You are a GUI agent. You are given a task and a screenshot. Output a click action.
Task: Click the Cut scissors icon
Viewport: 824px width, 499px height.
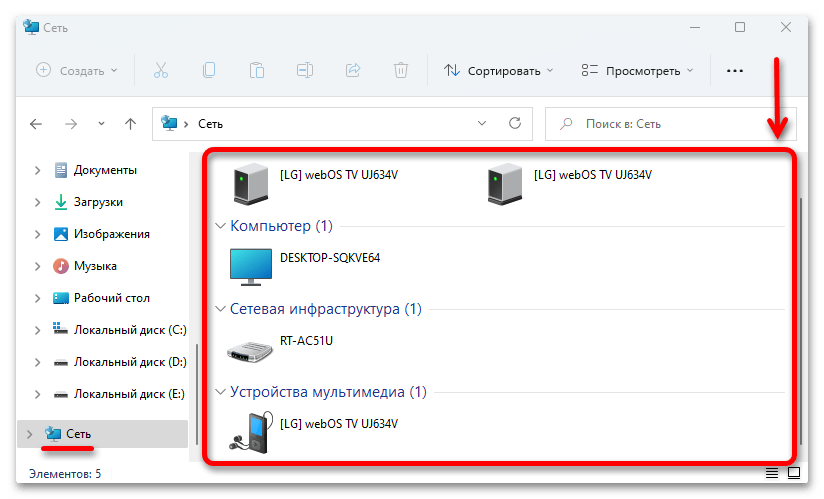pyautogui.click(x=161, y=70)
